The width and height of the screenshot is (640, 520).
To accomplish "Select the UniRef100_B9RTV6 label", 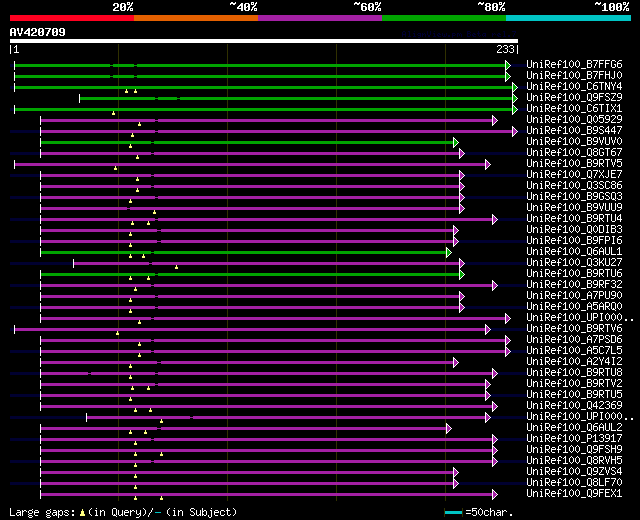I will 574,329.
